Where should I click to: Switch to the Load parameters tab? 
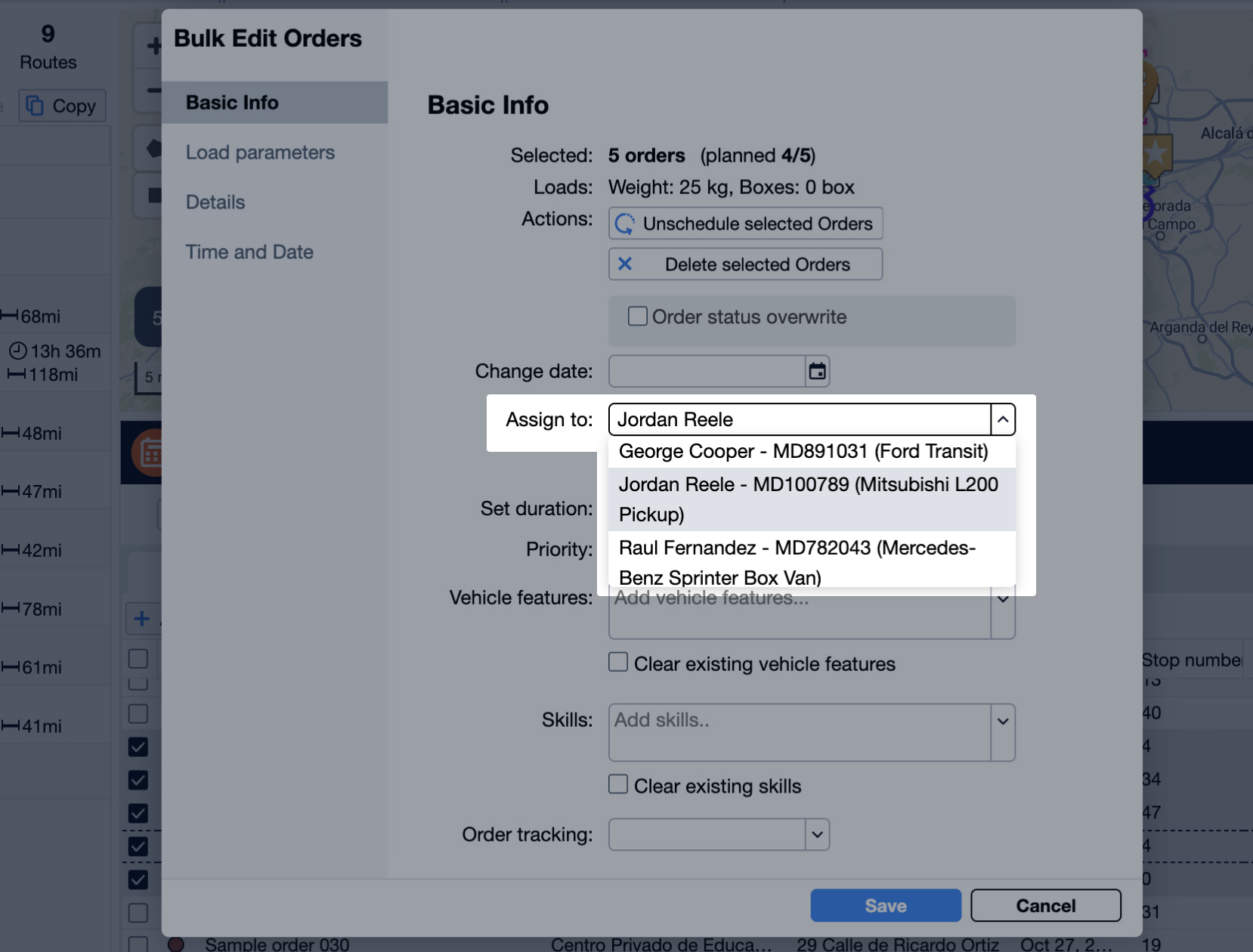tap(260, 152)
